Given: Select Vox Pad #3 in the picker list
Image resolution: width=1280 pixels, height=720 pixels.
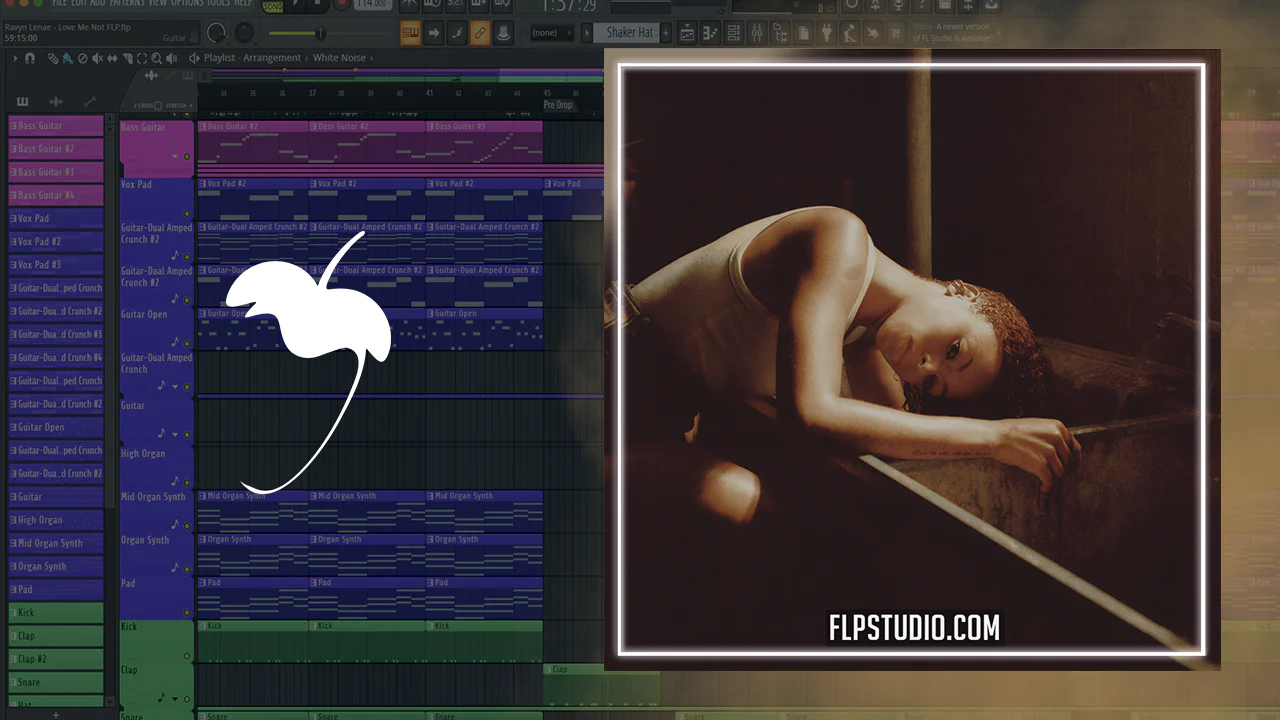Looking at the screenshot, I should [x=56, y=264].
